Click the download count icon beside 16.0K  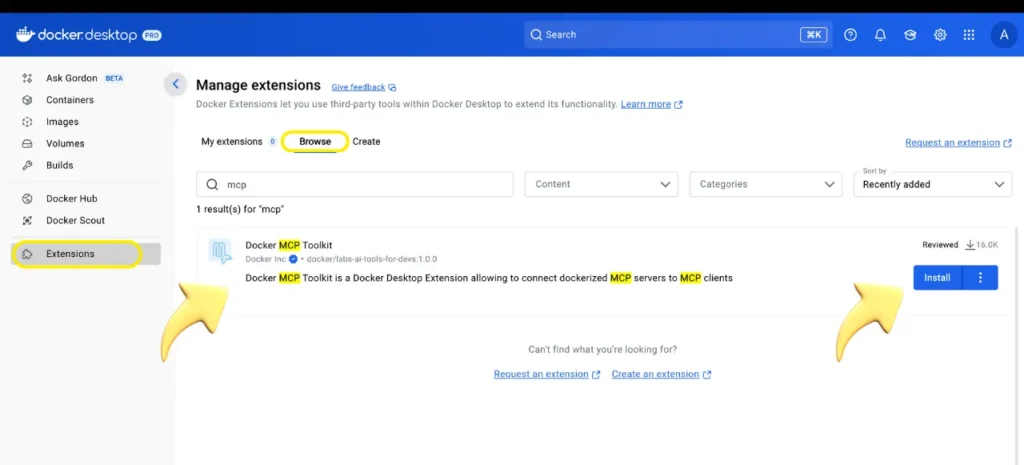pos(970,245)
